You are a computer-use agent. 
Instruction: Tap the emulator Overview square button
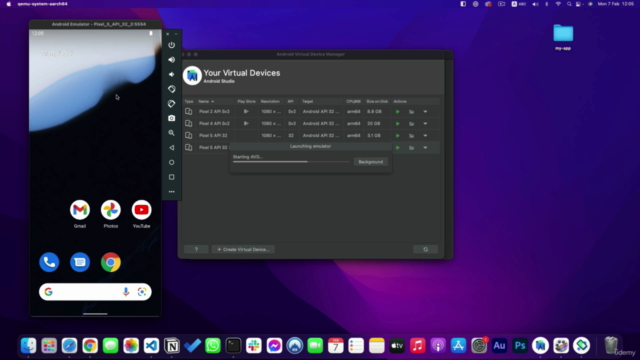(171, 177)
